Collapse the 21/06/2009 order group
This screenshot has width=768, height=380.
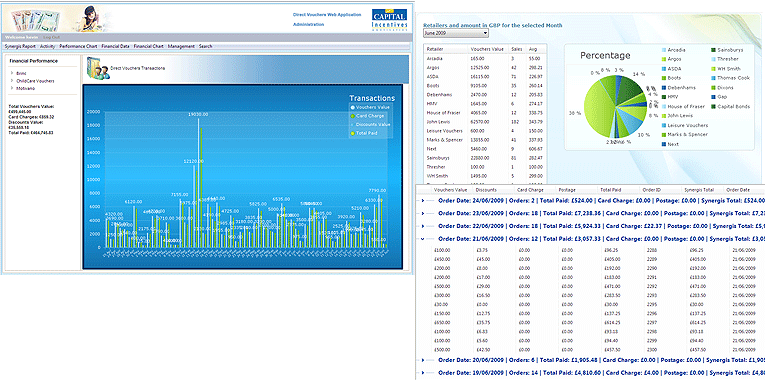[423, 238]
